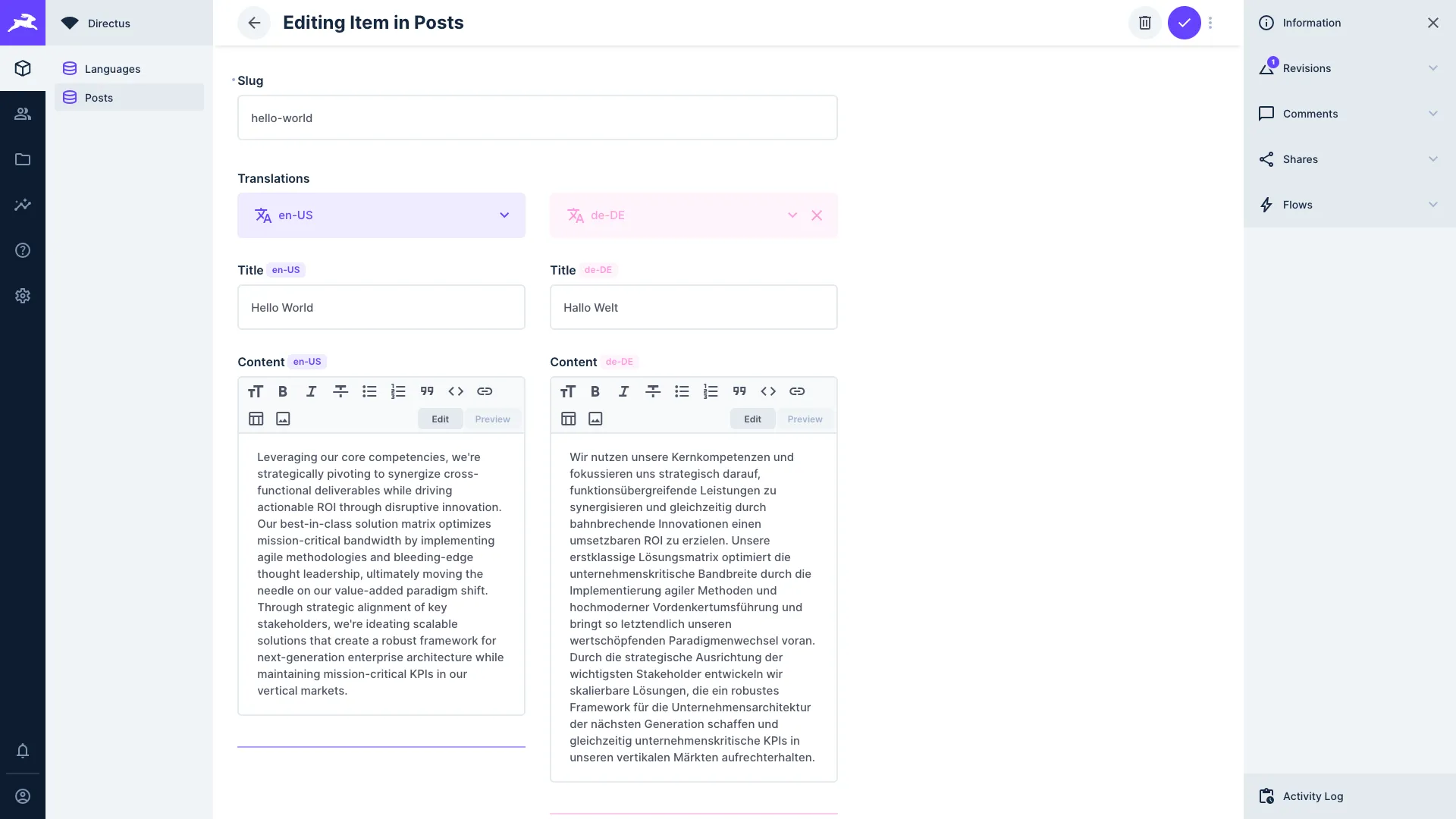The width and height of the screenshot is (1456, 819).
Task: Insert a code block in the German editor
Action: click(768, 391)
